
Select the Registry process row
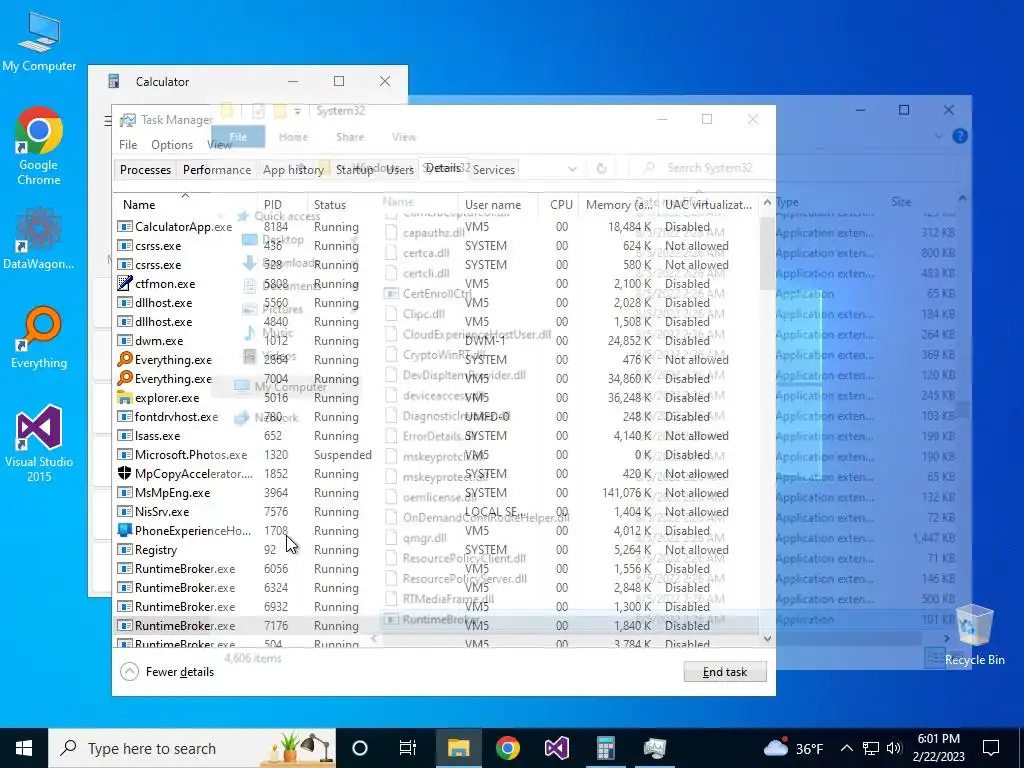click(x=436, y=549)
